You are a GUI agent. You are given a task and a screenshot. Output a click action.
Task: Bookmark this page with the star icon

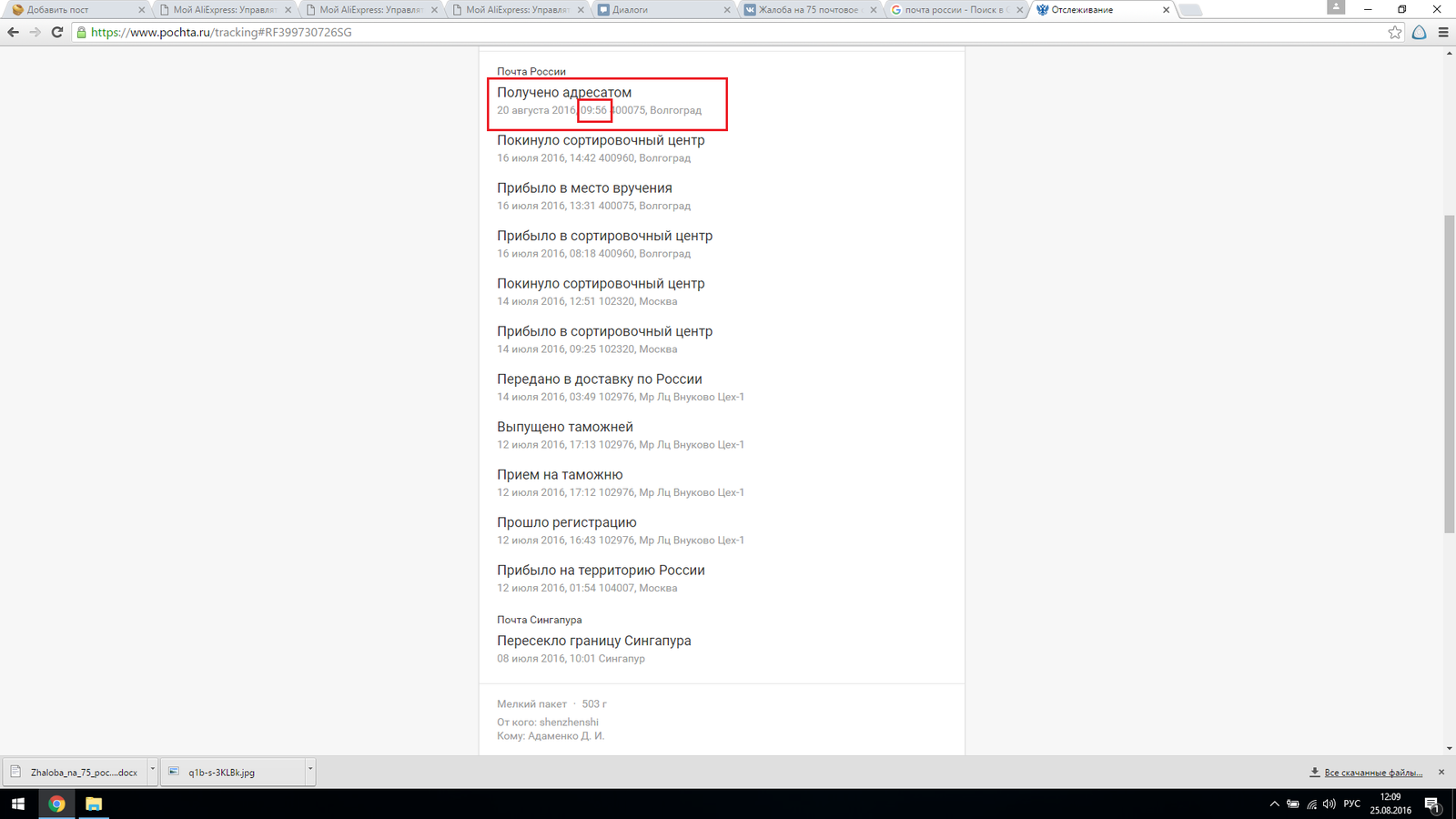pos(1395,32)
